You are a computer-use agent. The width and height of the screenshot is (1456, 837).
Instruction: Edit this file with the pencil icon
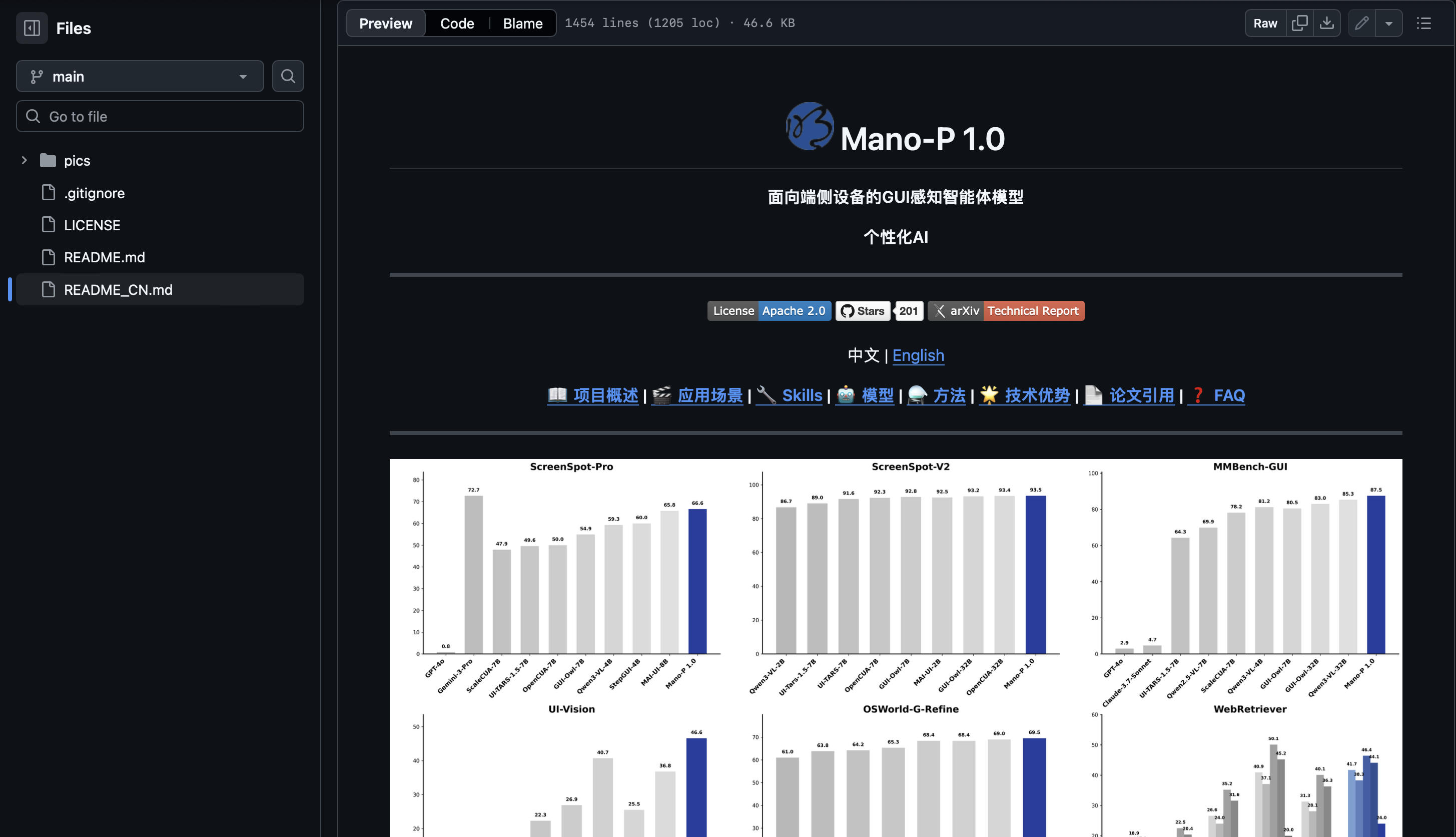click(x=1361, y=23)
